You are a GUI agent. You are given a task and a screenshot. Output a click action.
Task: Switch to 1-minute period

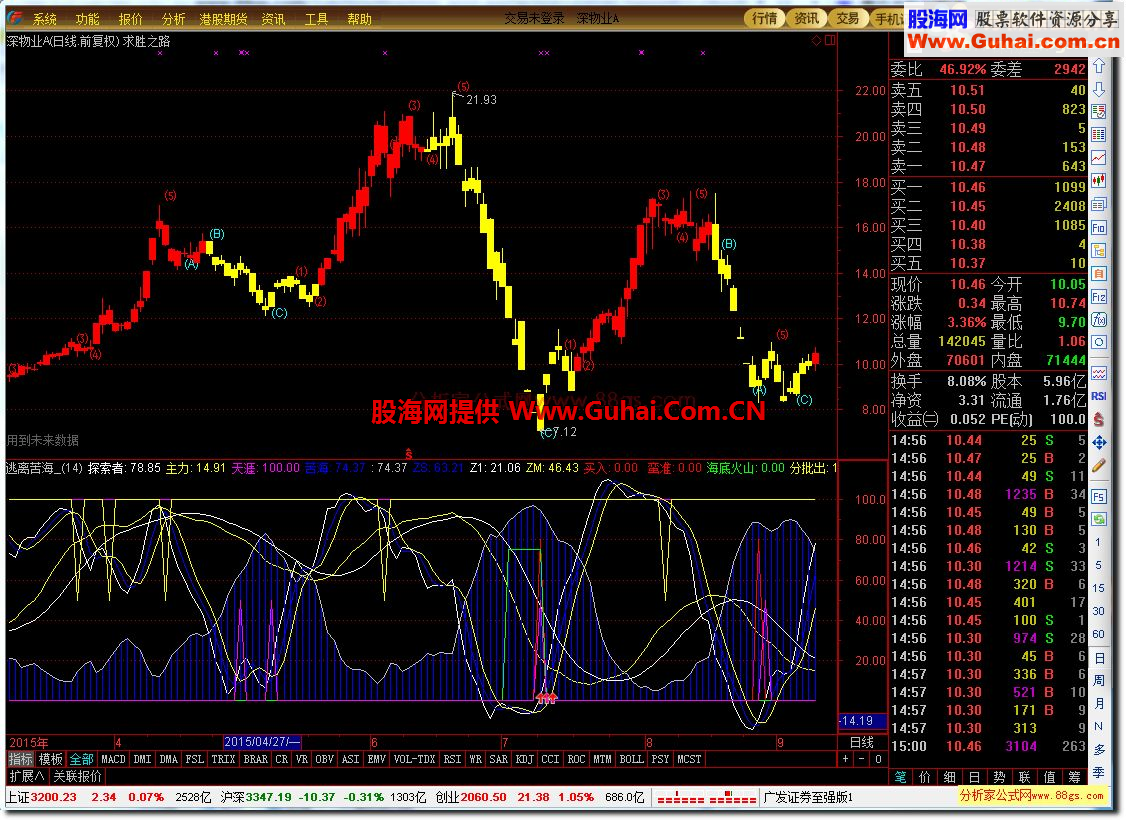1098,542
